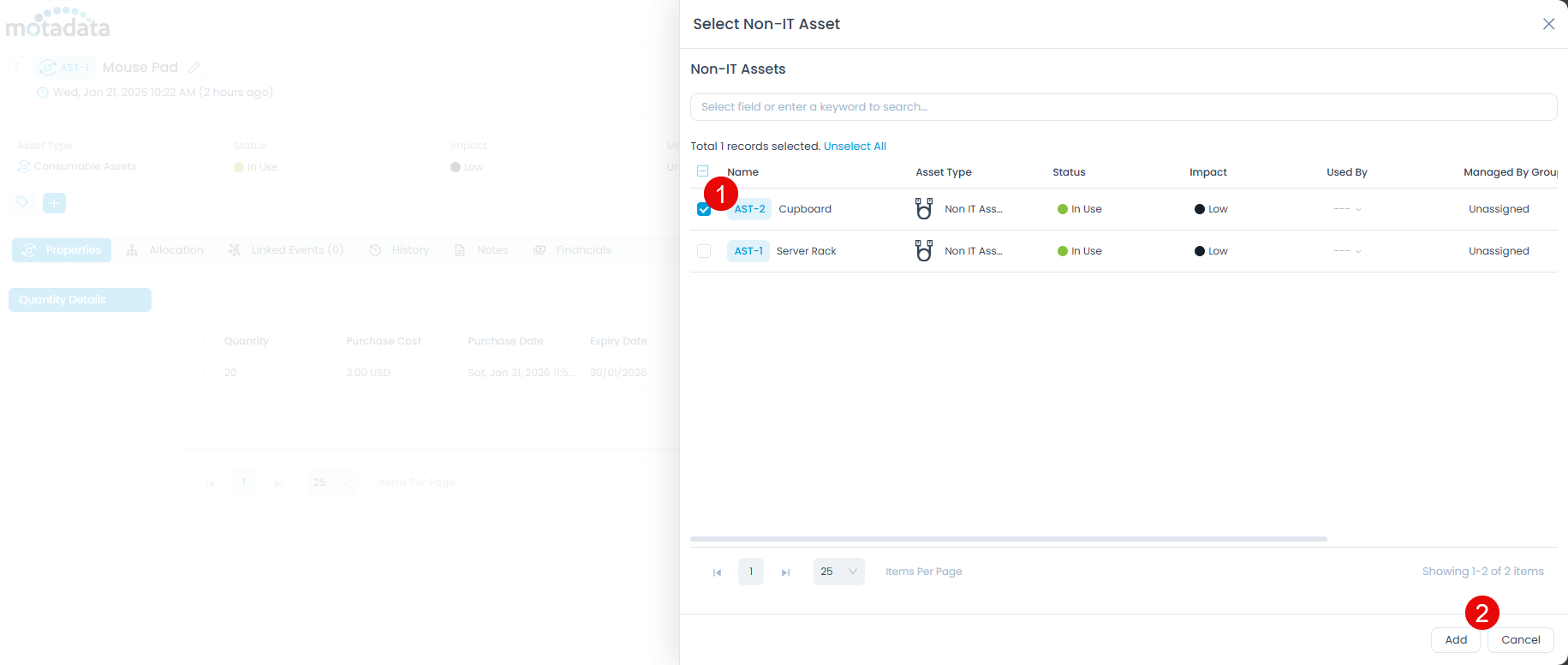1568x665 pixels.
Task: Check the Server Rack asset checkbox
Action: tap(704, 251)
